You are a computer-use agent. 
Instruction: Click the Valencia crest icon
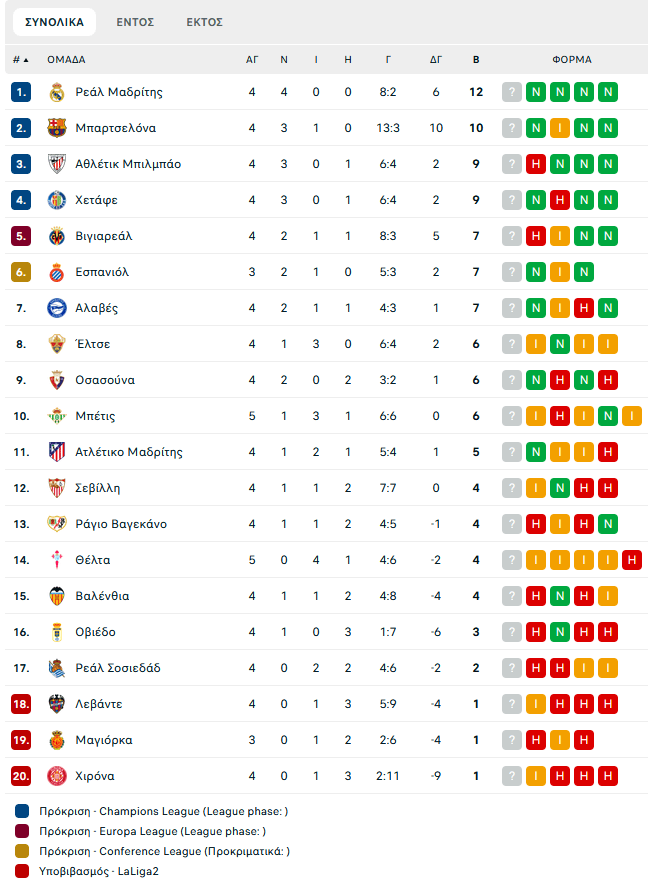[x=56, y=596]
